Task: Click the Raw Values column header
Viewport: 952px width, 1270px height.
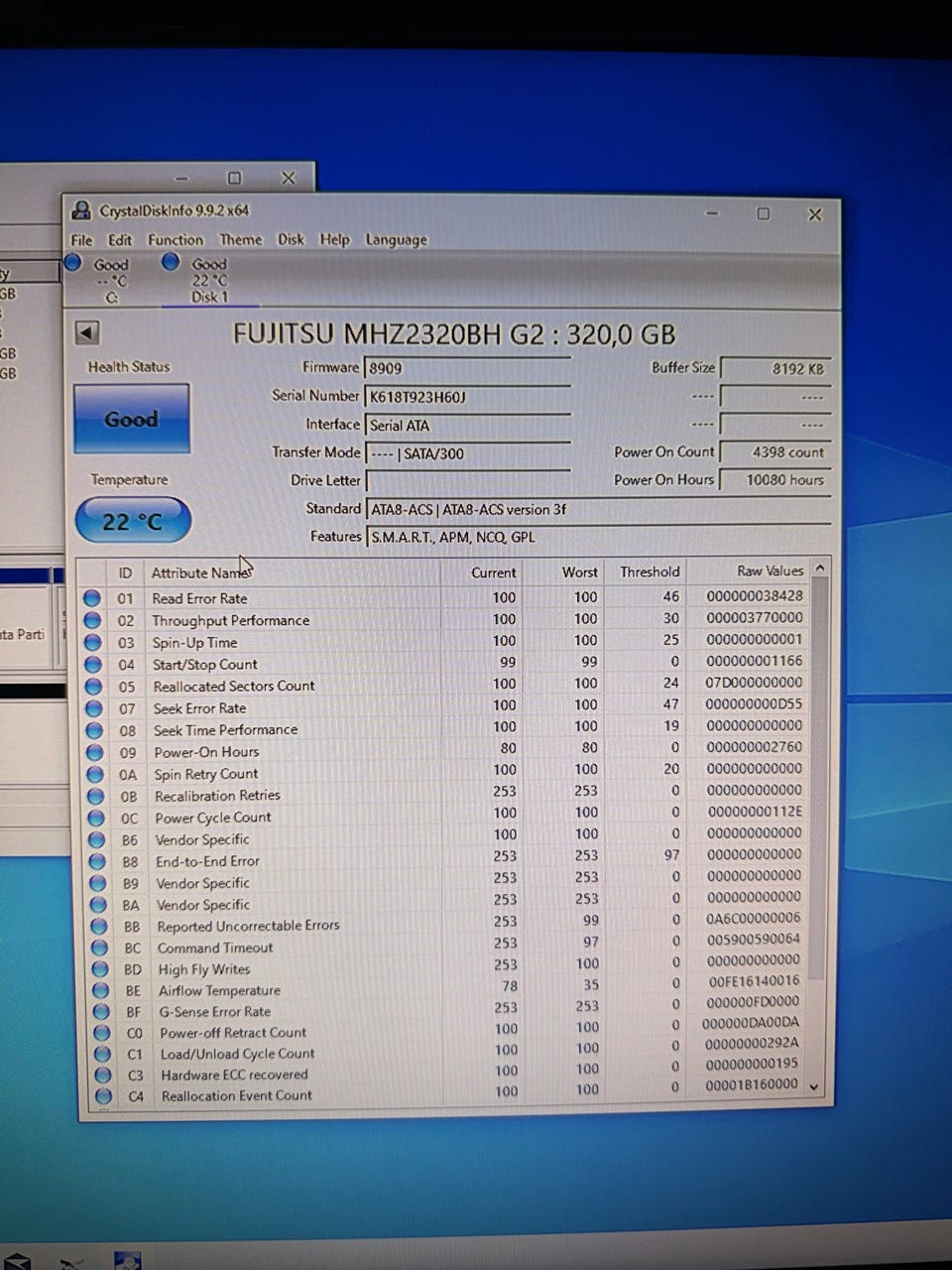Action: coord(770,571)
